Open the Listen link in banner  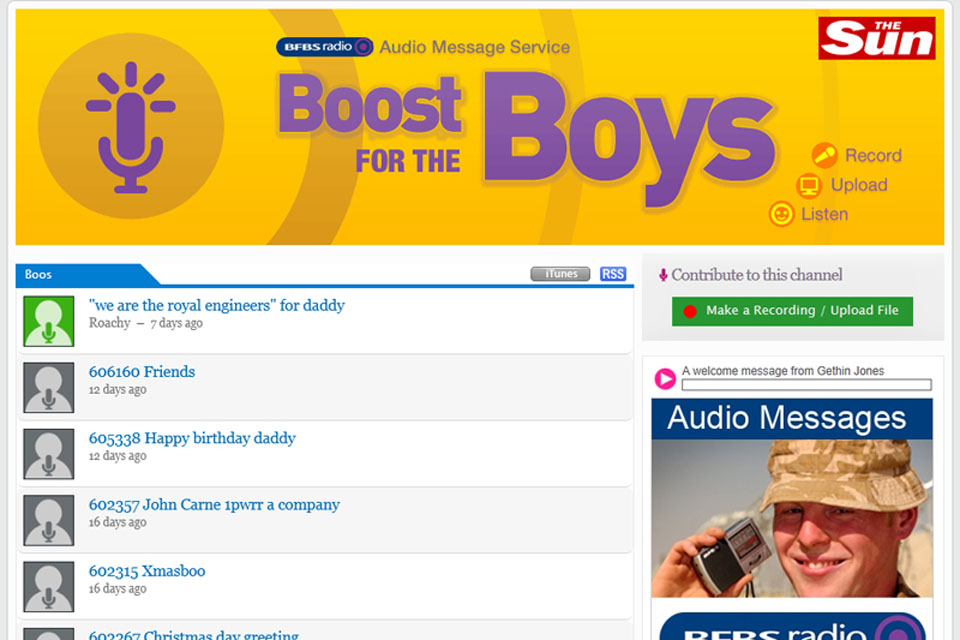click(825, 214)
